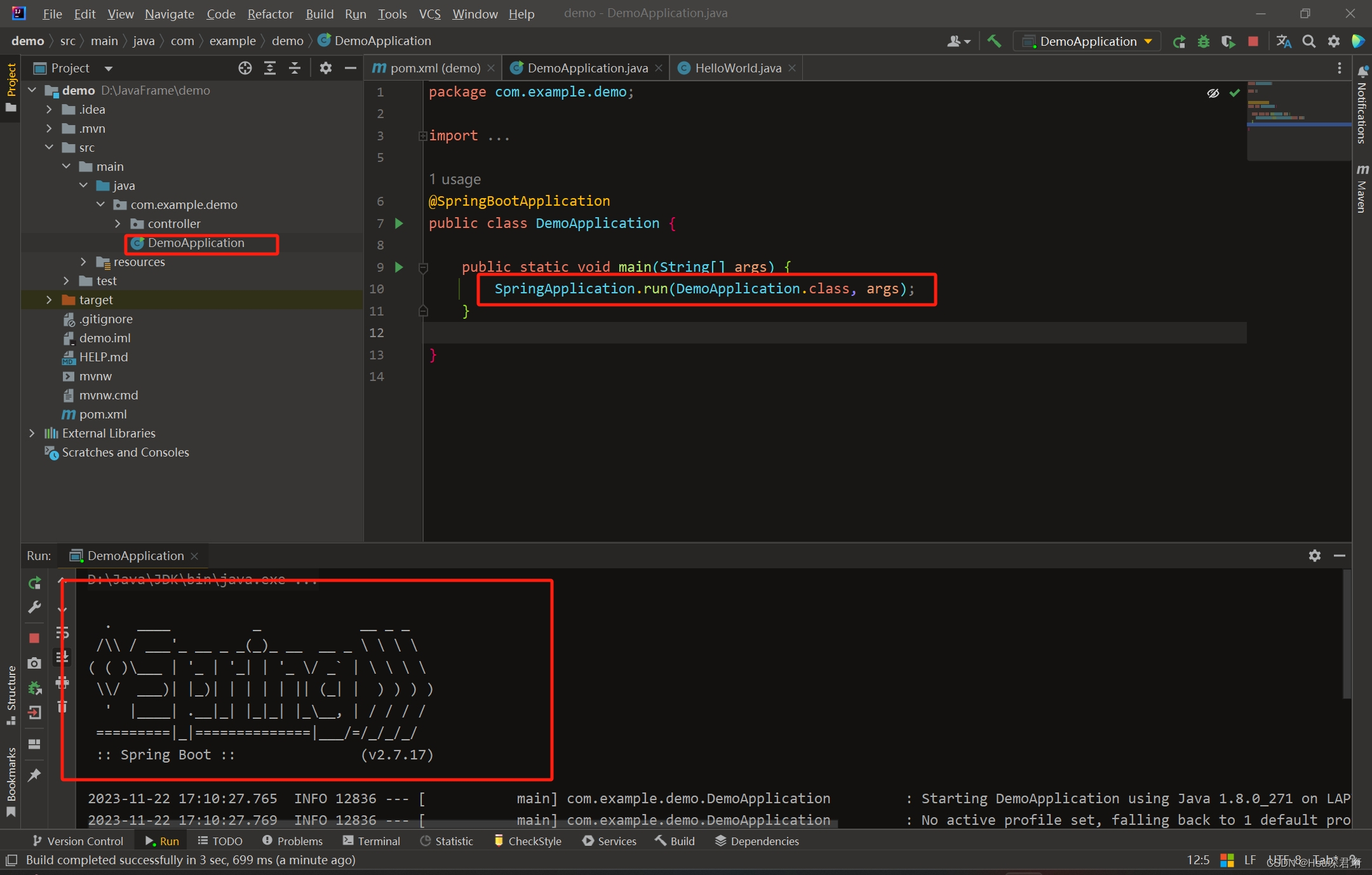Open the Refactor menu

(270, 13)
